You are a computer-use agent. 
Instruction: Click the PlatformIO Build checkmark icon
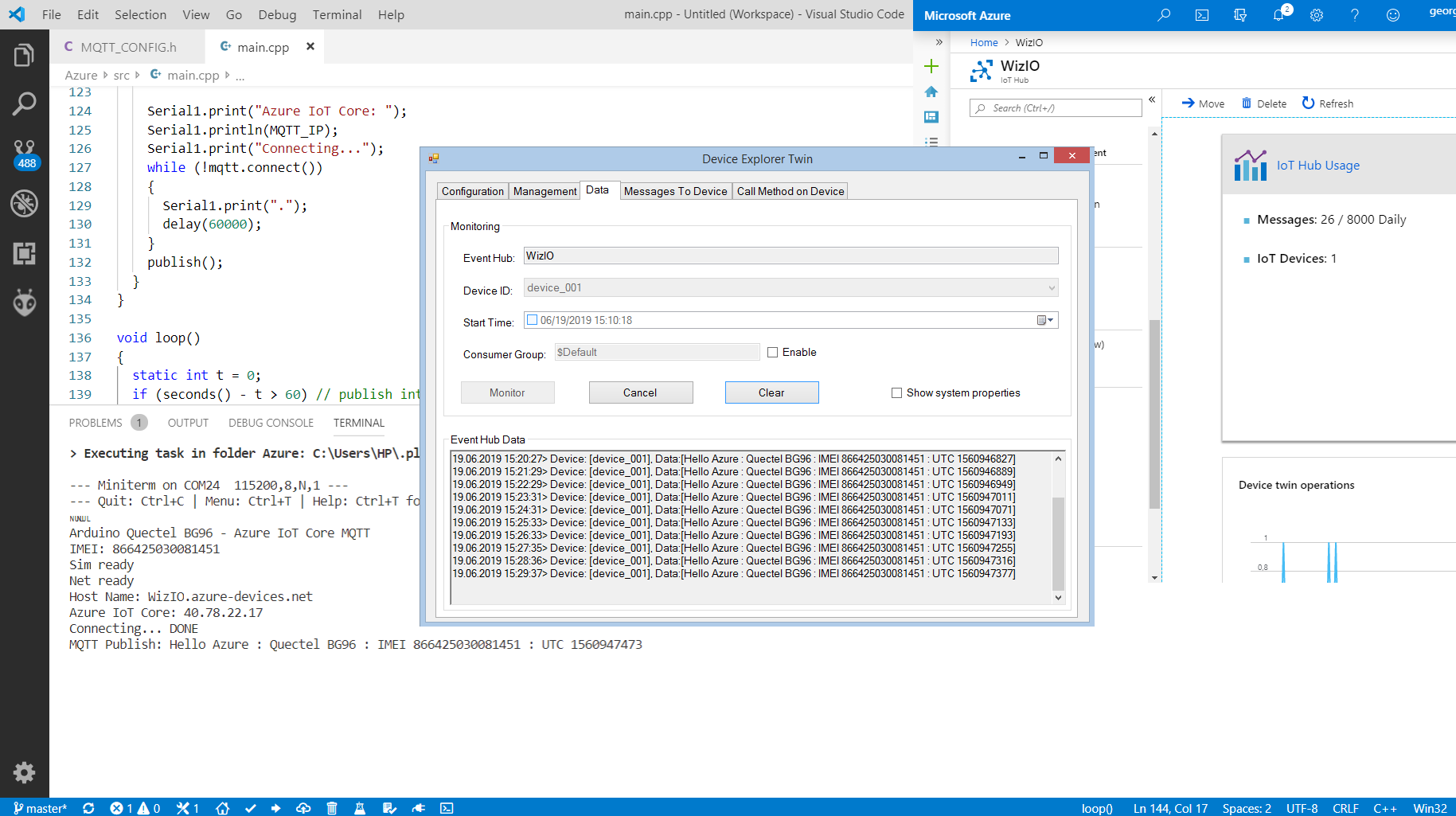point(250,808)
